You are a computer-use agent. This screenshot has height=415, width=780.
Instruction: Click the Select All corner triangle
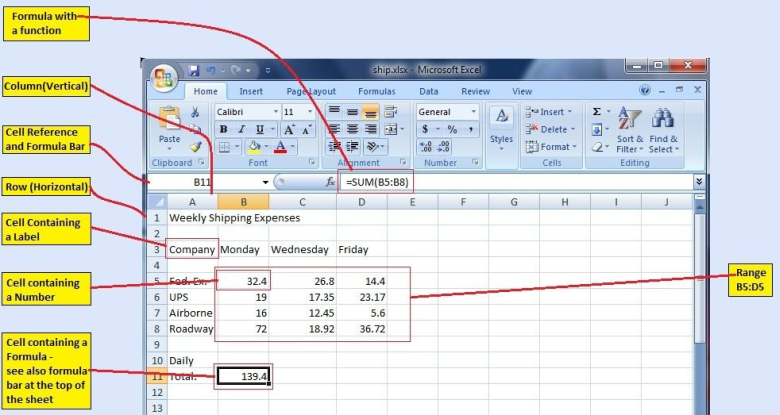(x=158, y=202)
